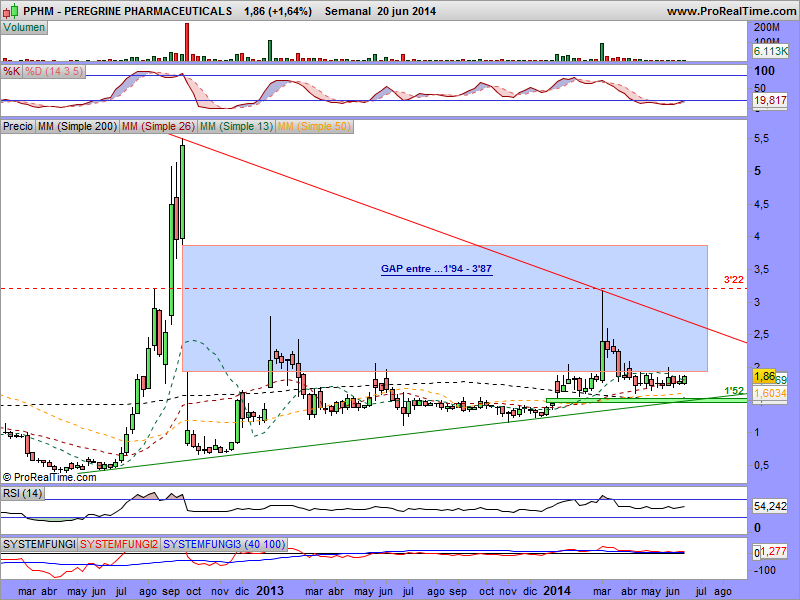Click the quote 1,86 (+1,64%) in the header
This screenshot has height=600, width=800.
278,11
